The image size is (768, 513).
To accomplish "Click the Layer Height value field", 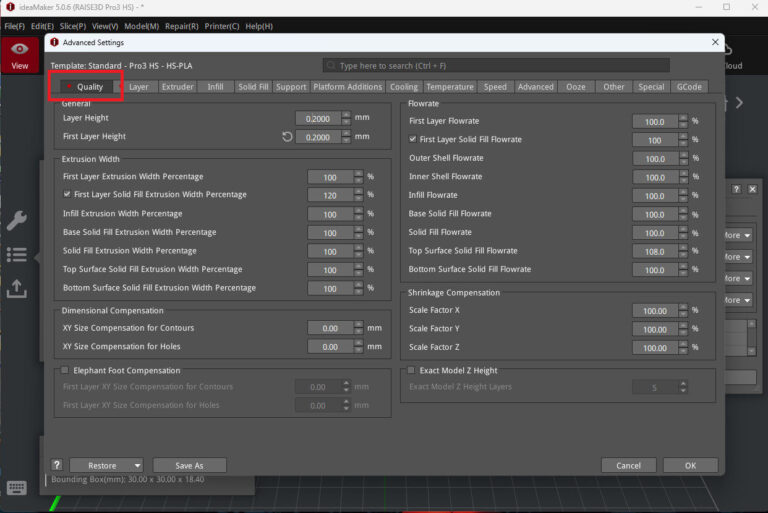I will [x=318, y=119].
